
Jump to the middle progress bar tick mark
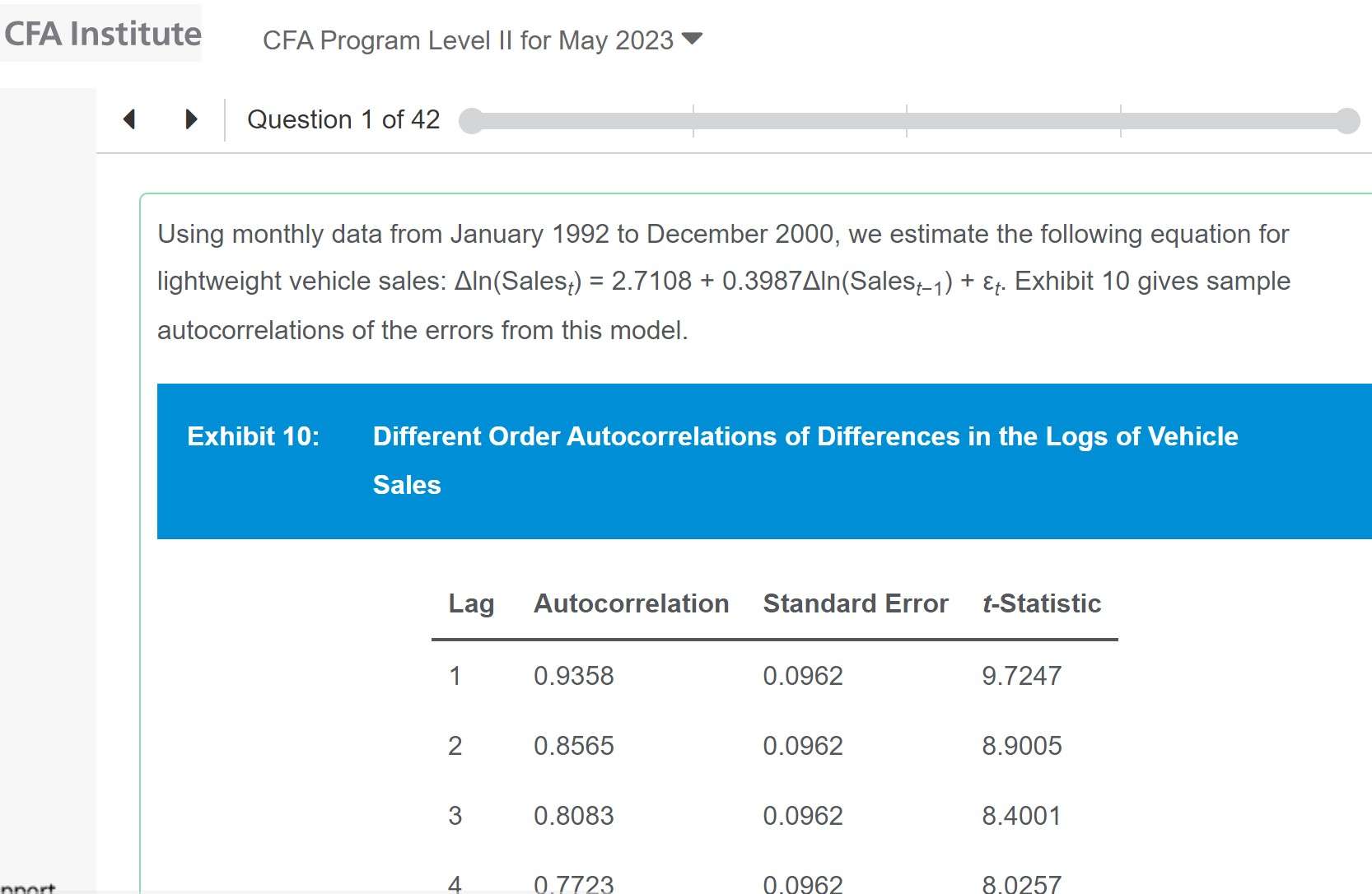907,121
